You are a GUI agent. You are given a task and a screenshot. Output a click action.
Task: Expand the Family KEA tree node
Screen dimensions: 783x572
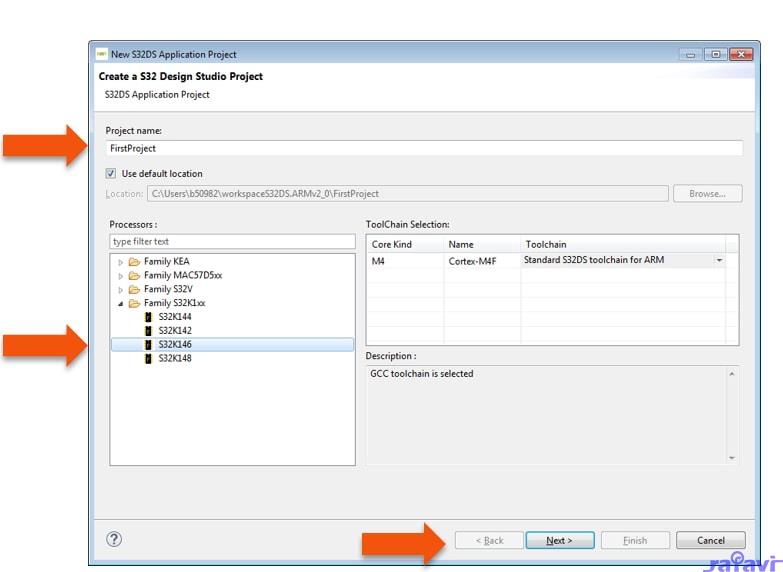tap(121, 262)
